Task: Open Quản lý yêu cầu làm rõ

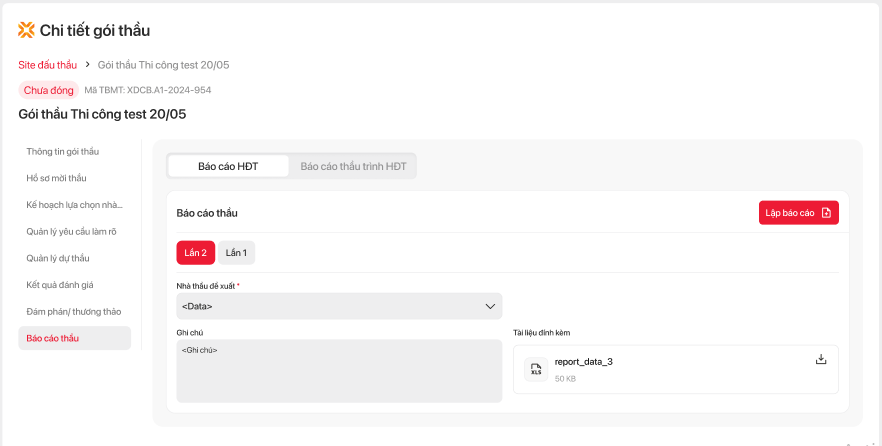Action: coord(72,231)
